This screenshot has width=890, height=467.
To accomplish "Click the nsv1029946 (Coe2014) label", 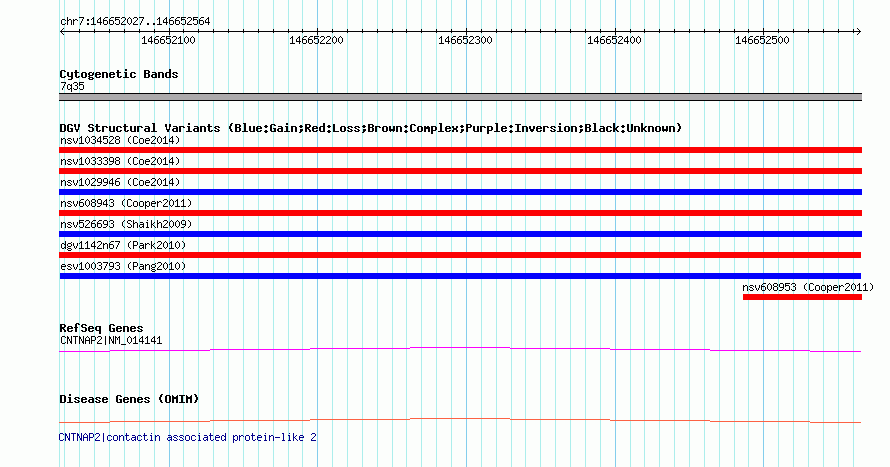I will 120,182.
